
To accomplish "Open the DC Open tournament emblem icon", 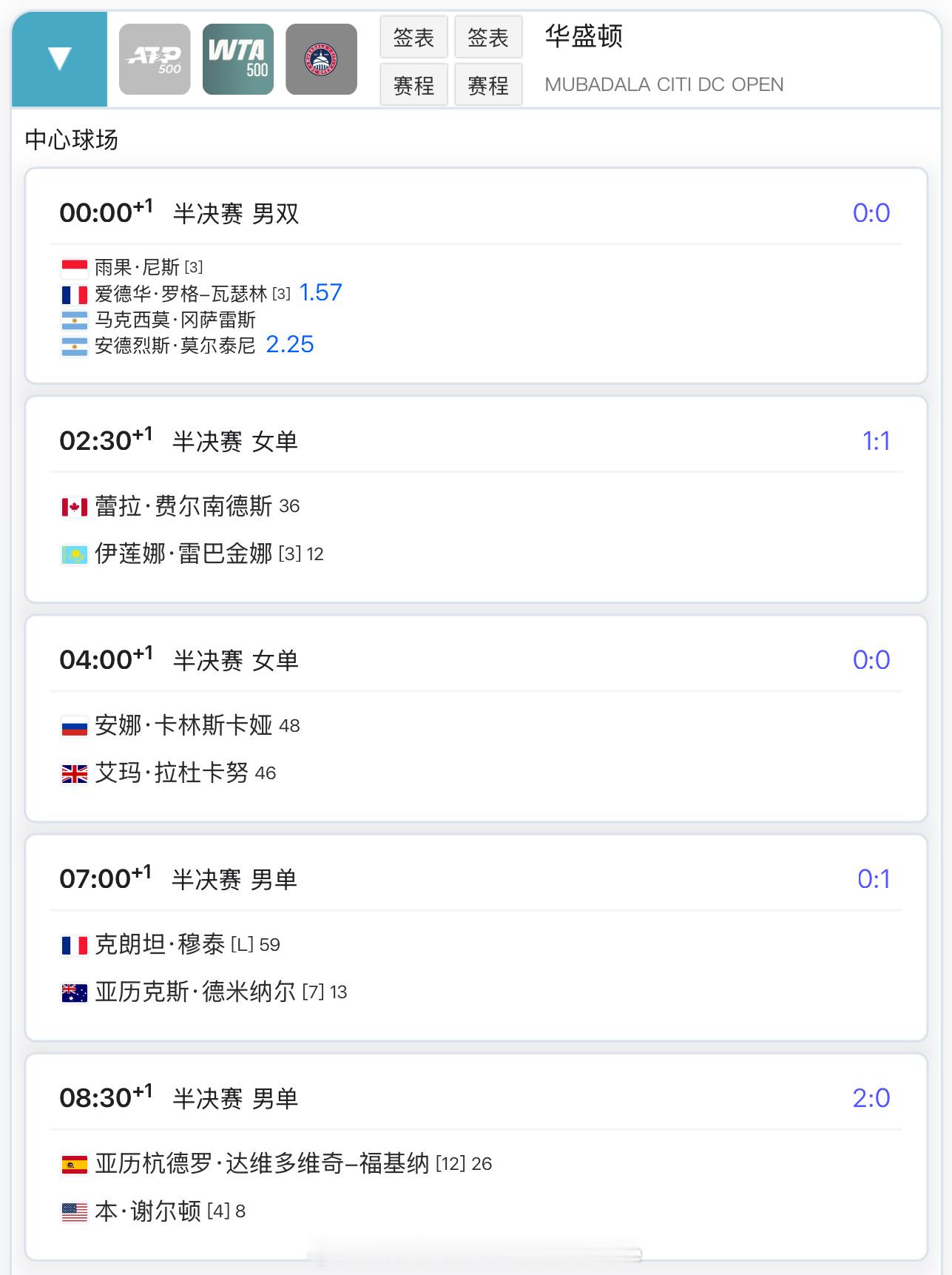I will pos(322,59).
